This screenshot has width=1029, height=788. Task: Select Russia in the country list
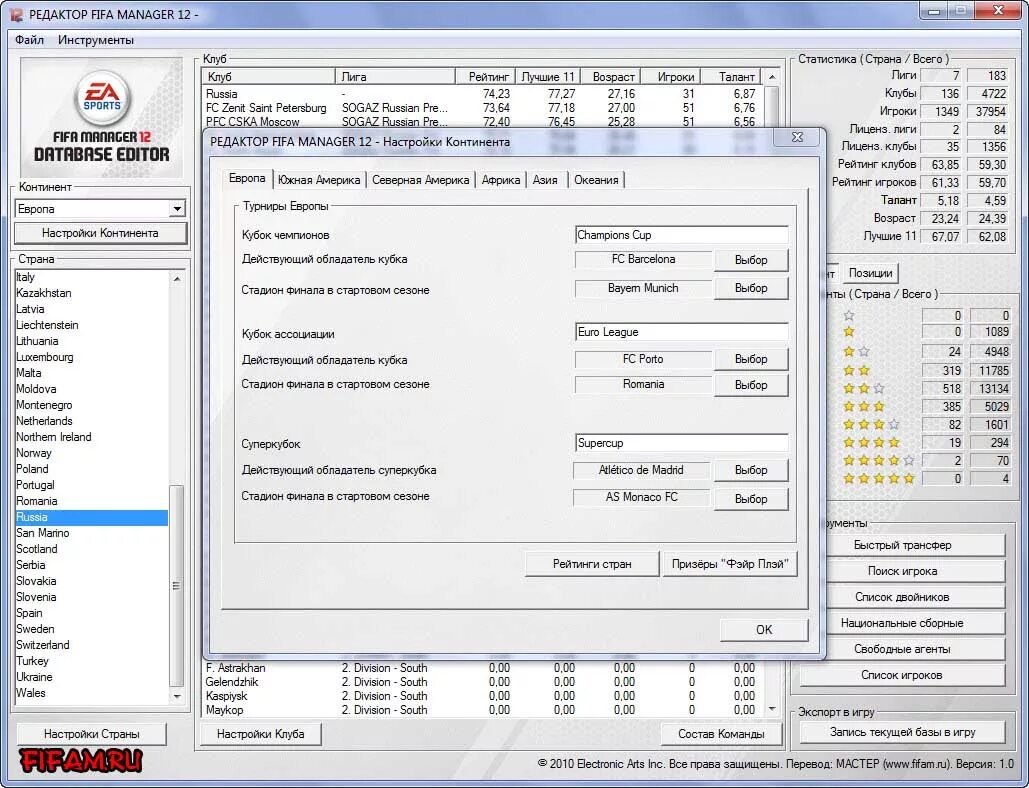tap(91, 517)
